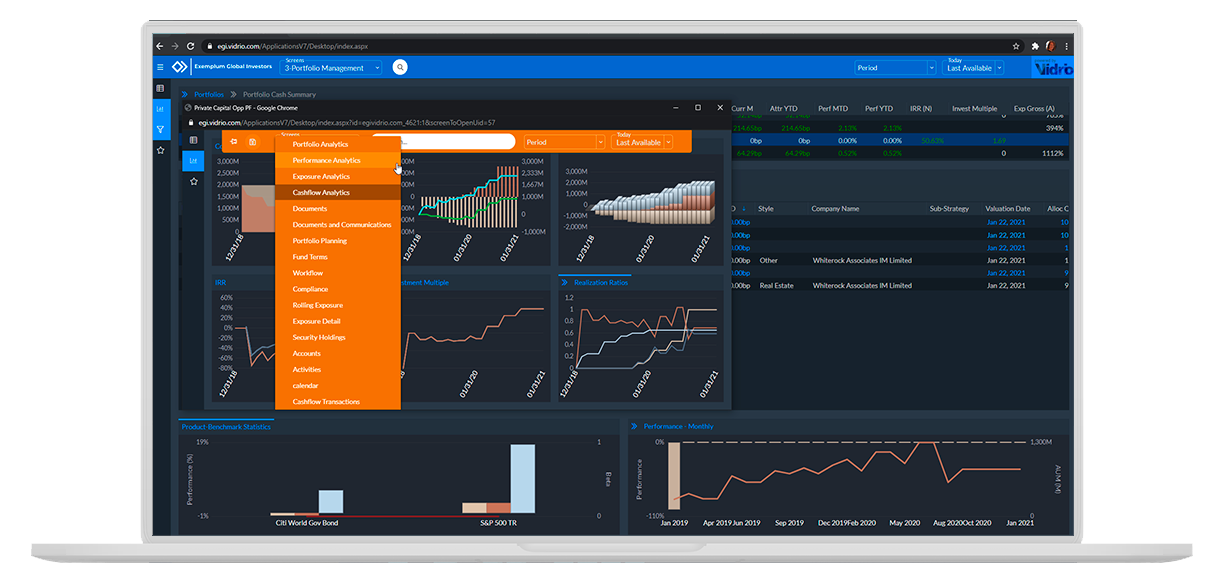Bookmark page using the address bar star

(x=1017, y=46)
